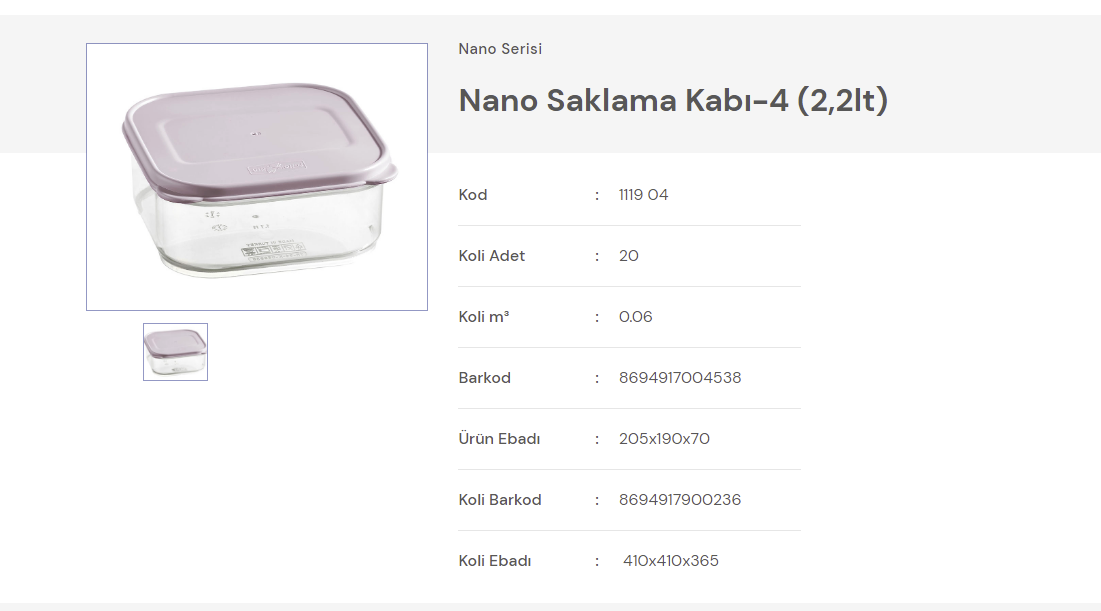Select the small product thumbnail below the photo

[175, 352]
